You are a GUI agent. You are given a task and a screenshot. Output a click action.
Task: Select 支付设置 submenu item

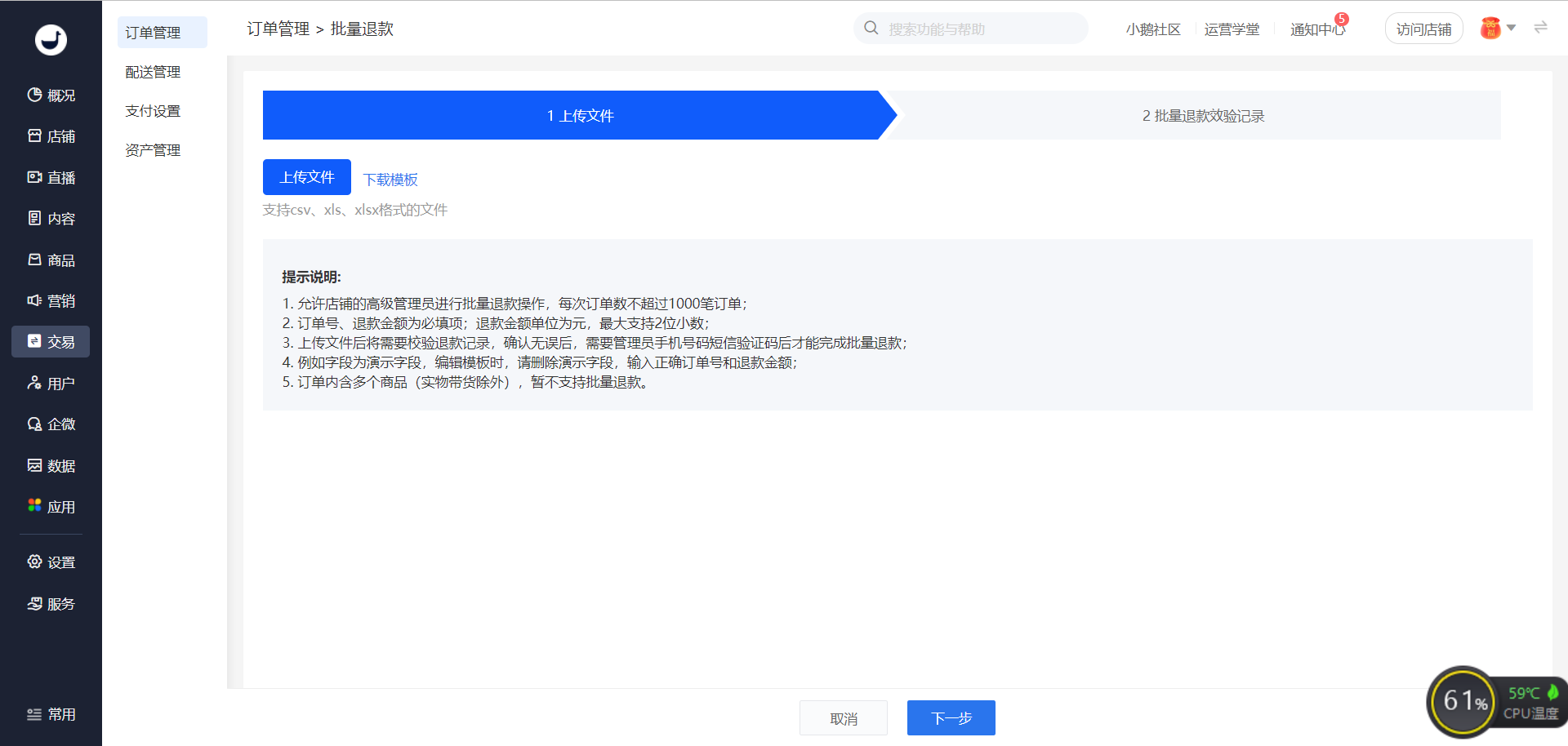pyautogui.click(x=153, y=111)
